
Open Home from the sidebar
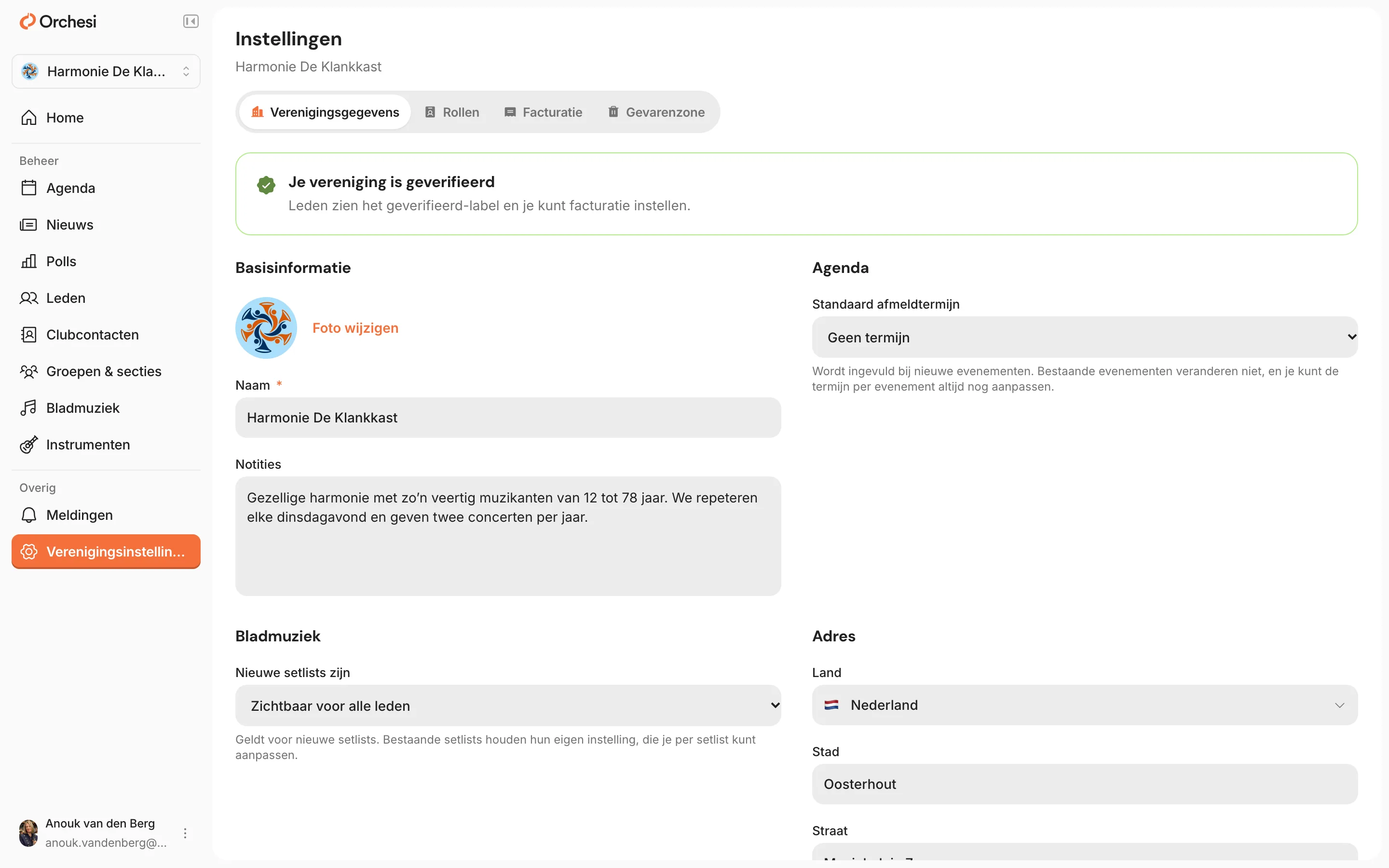point(106,118)
